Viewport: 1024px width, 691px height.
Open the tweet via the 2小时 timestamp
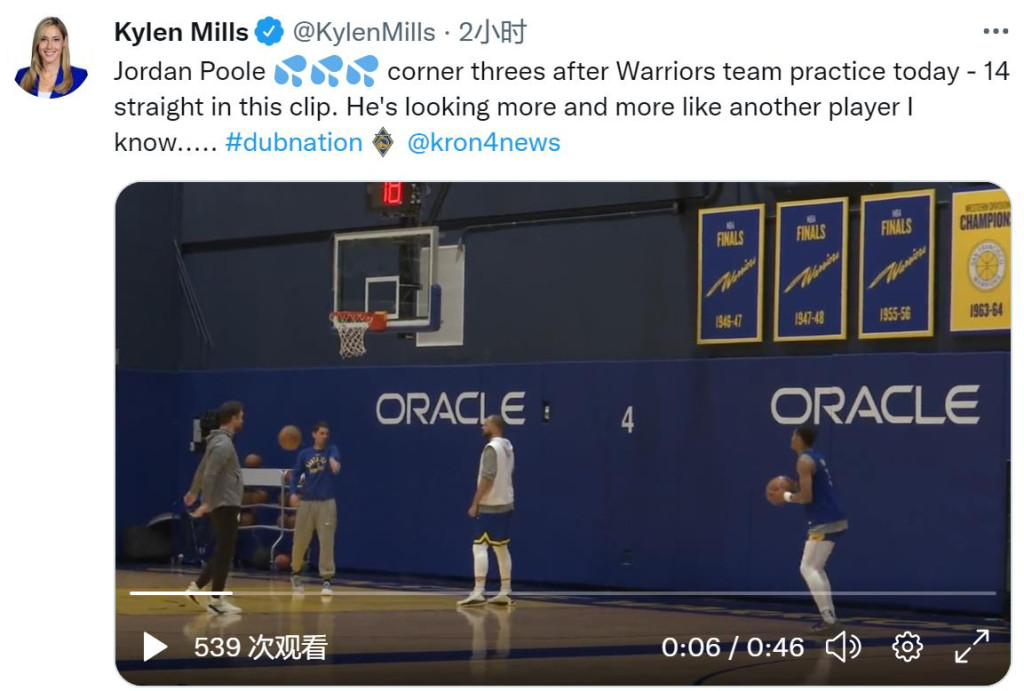(x=492, y=32)
